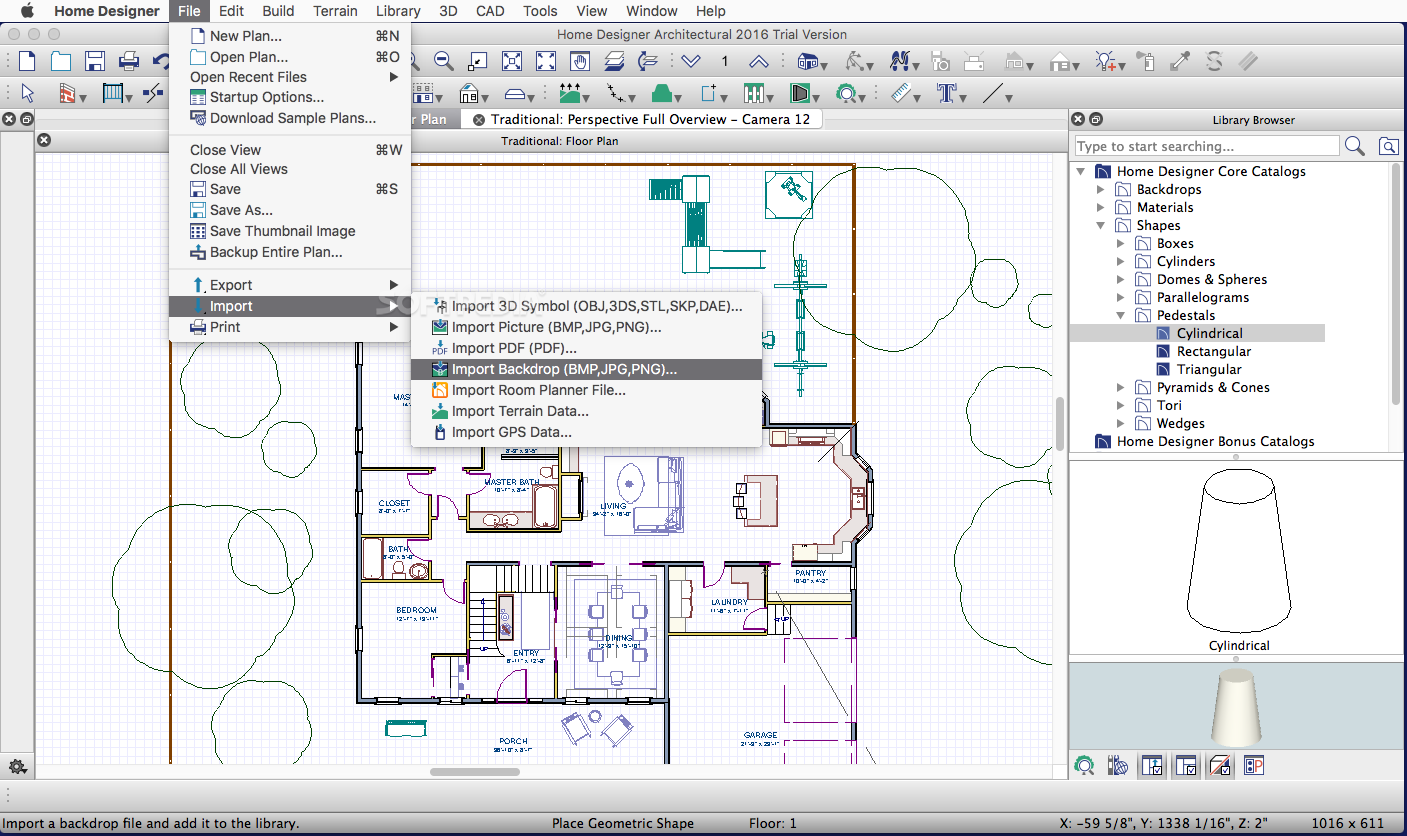Click the Print toolbar icon

[x=129, y=61]
